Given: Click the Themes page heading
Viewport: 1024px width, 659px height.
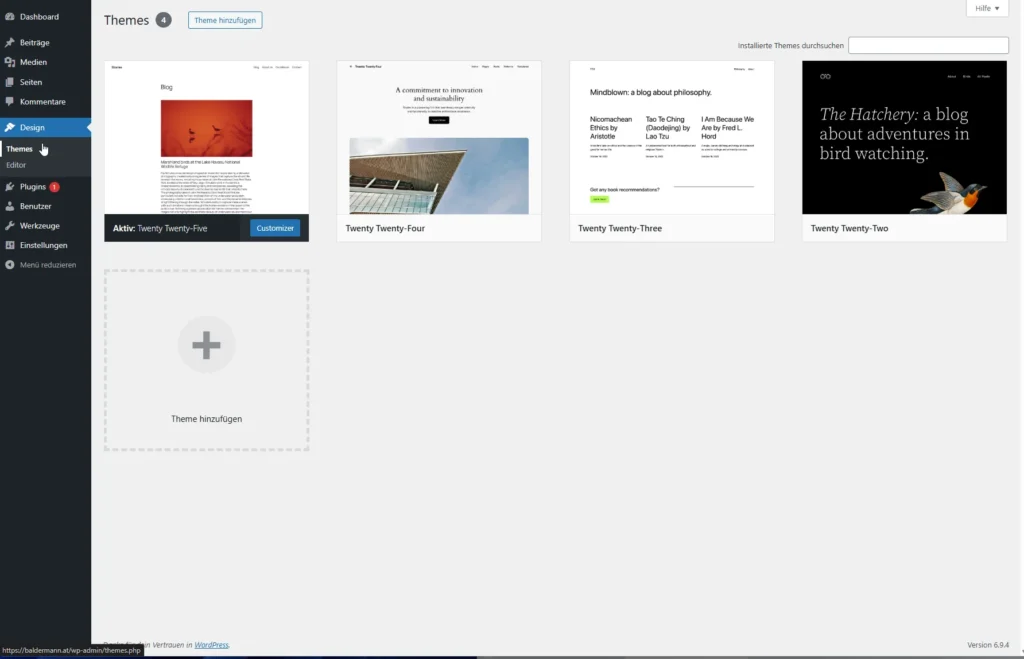Looking at the screenshot, I should (127, 20).
